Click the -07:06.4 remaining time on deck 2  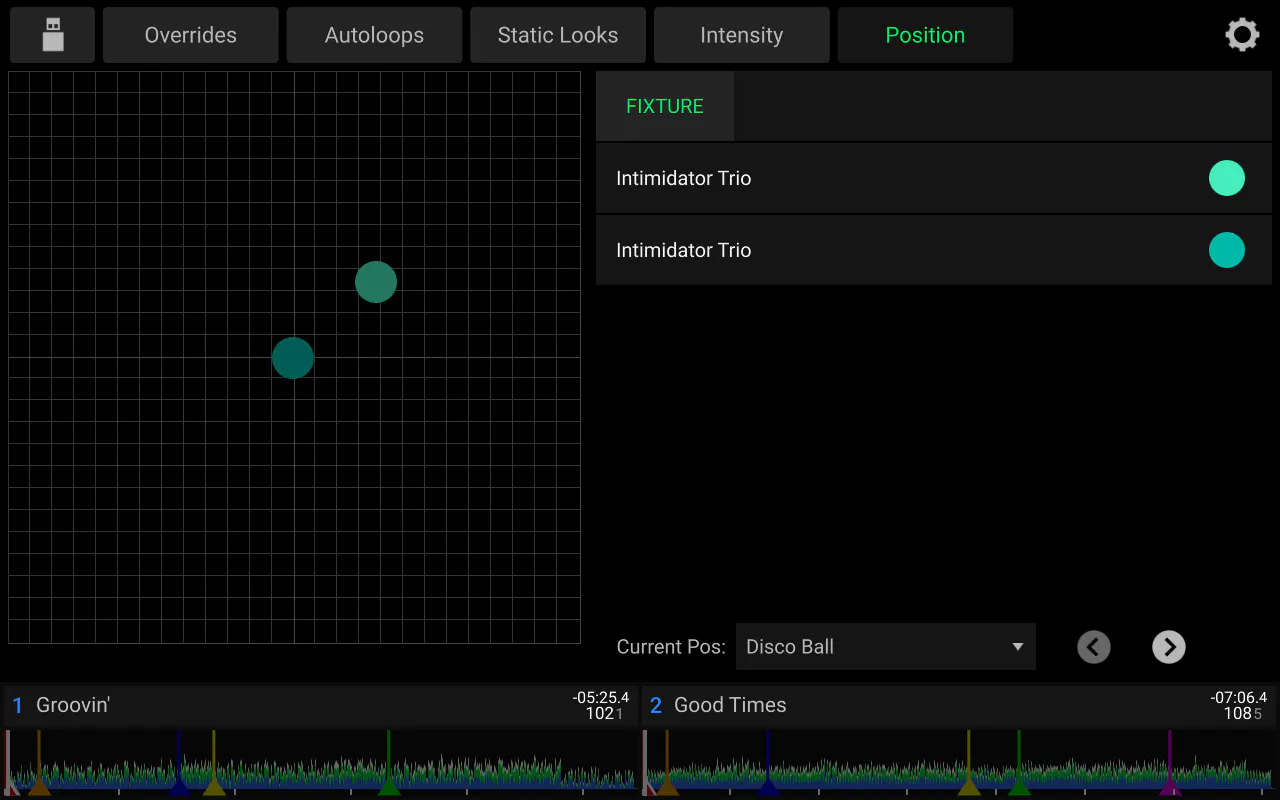pyautogui.click(x=1239, y=698)
